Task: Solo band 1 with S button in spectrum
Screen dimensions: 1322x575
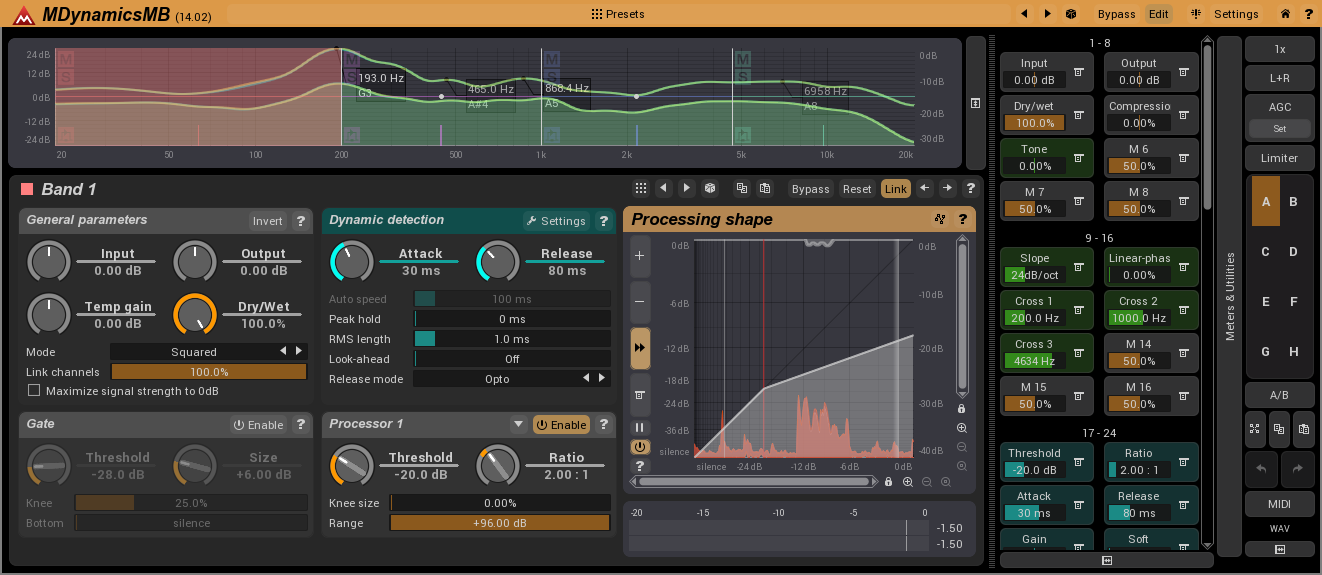Action: (x=66, y=76)
